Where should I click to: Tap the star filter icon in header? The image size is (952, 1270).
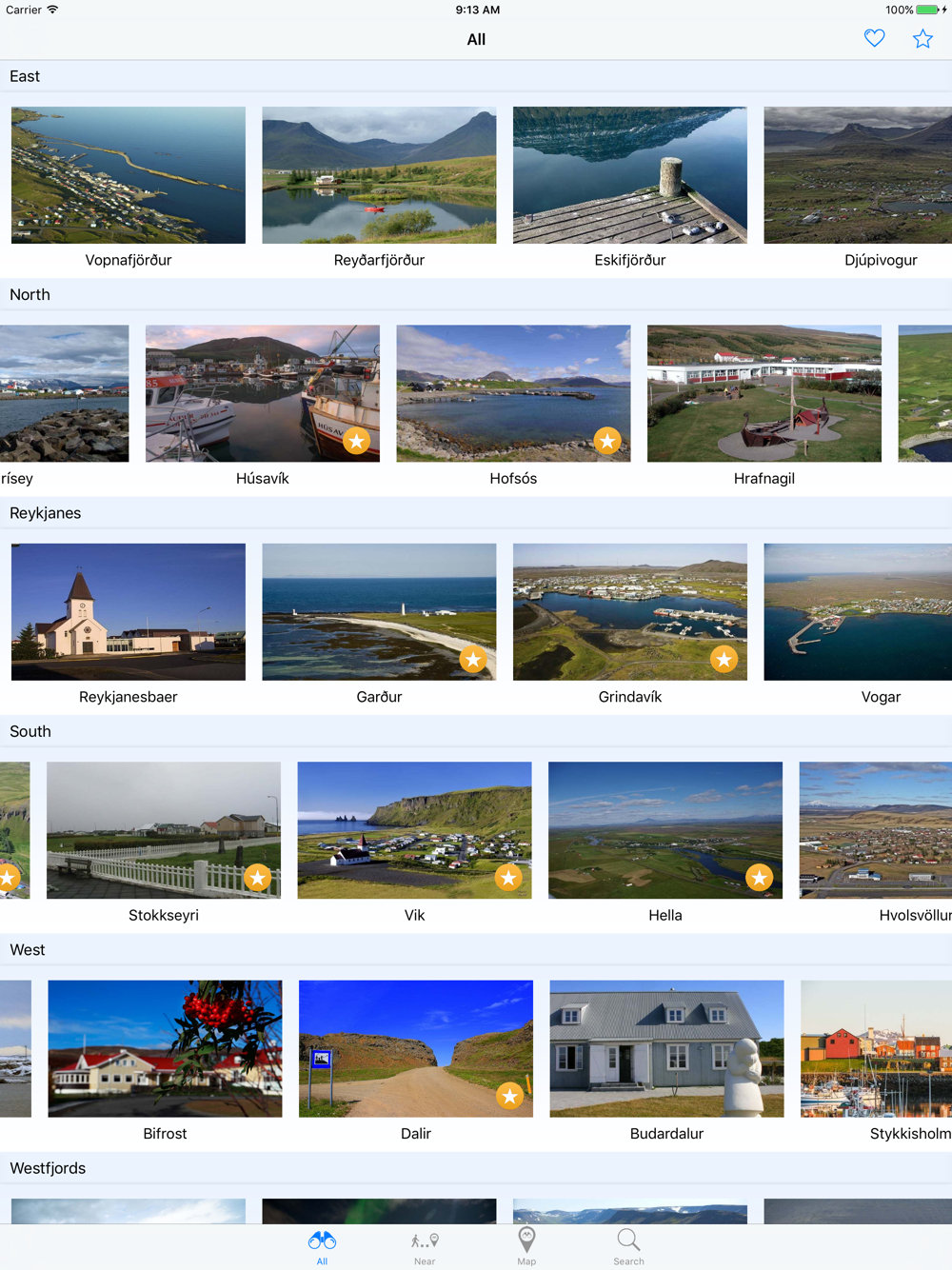[x=922, y=39]
